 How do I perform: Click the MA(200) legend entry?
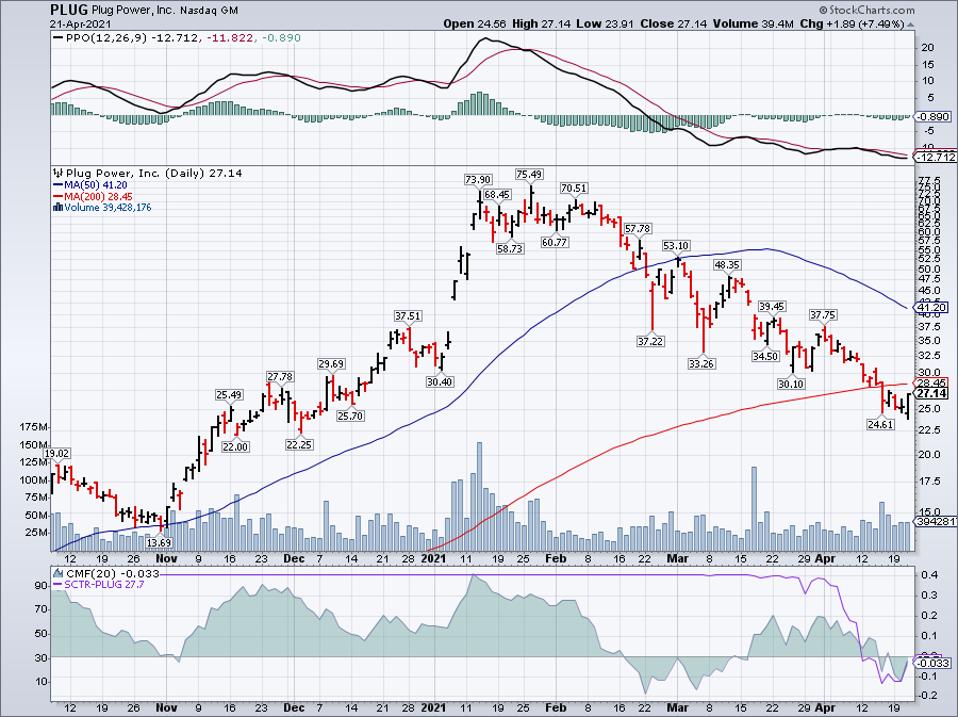[92, 196]
